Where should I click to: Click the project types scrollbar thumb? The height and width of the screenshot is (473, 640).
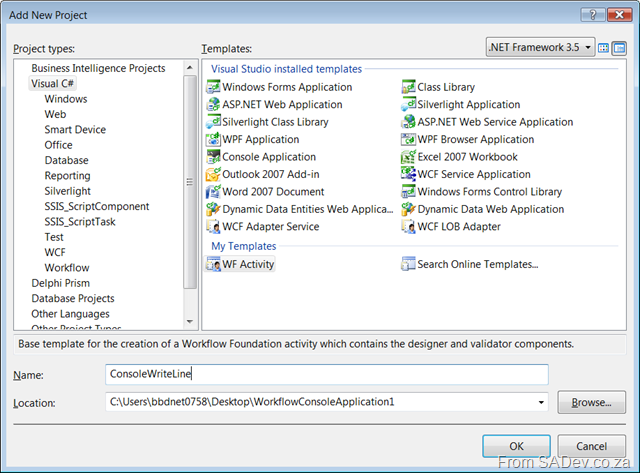(190, 182)
